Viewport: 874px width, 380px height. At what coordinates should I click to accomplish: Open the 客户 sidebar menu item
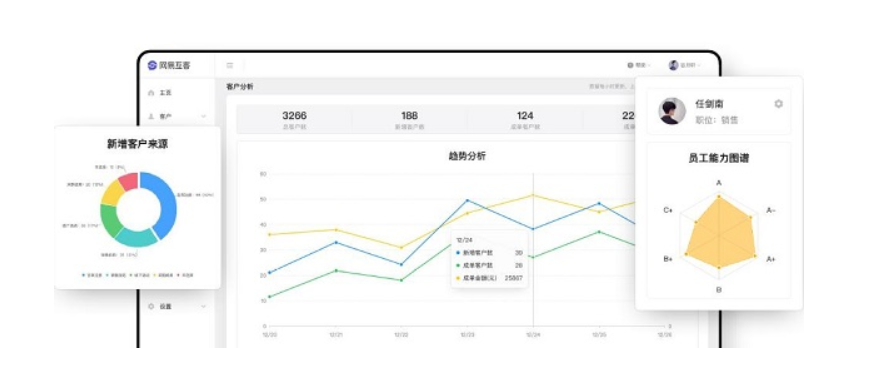coord(160,116)
